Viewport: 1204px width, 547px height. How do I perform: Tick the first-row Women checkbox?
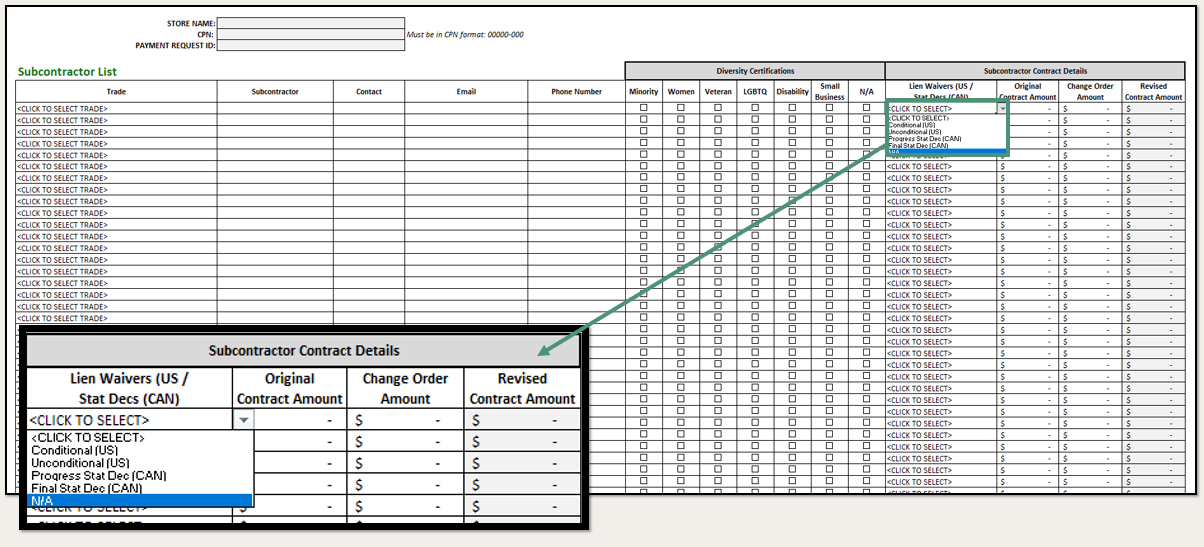click(x=681, y=108)
